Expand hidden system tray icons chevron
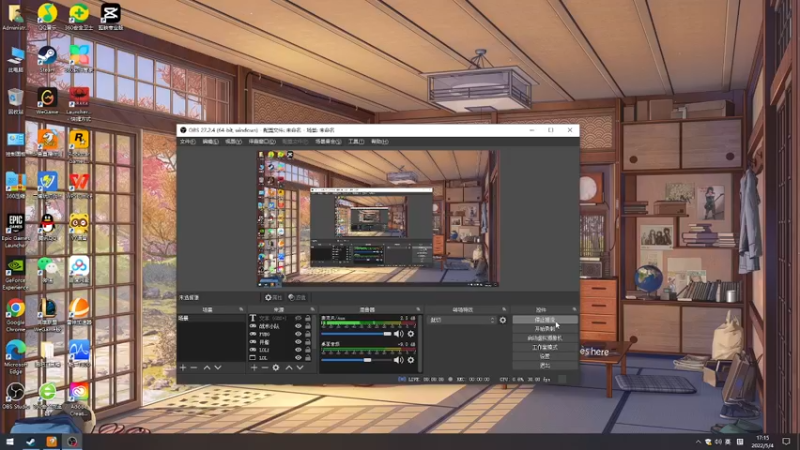 tap(698, 442)
